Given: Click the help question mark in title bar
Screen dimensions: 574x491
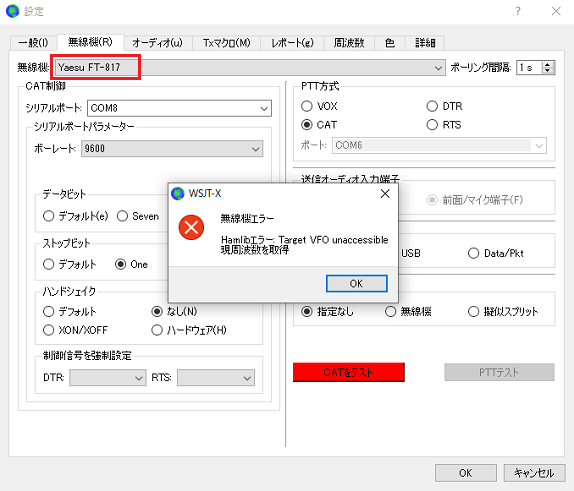Looking at the screenshot, I should [x=518, y=11].
